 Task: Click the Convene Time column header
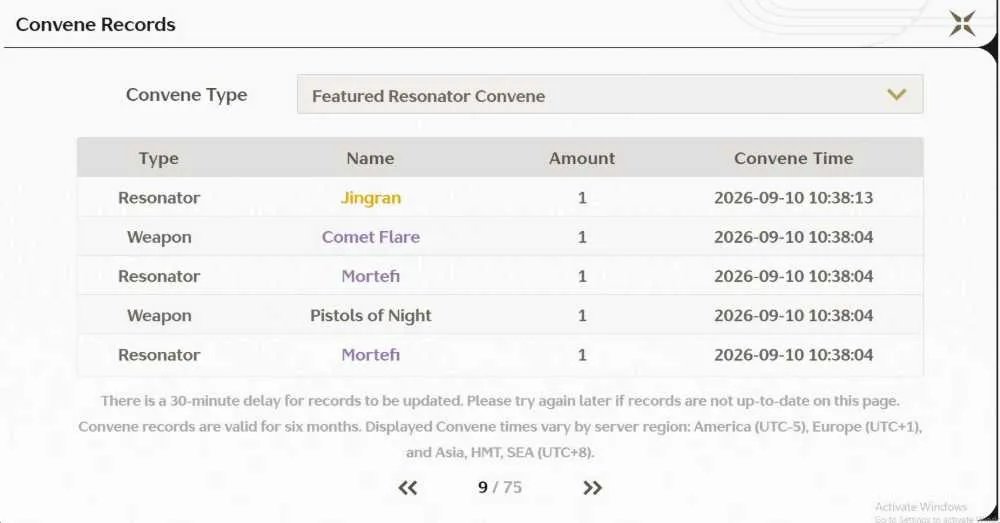(793, 158)
